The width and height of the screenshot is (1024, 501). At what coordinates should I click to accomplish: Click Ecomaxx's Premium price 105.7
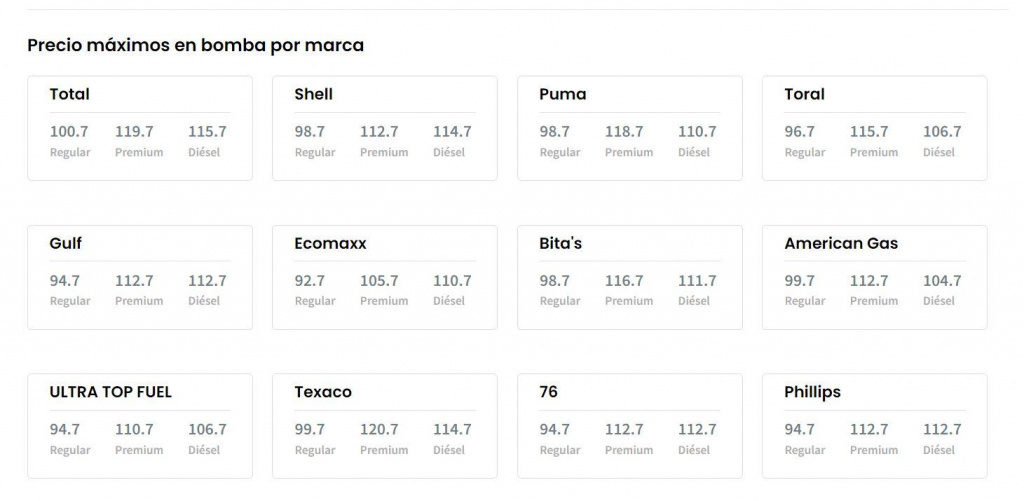click(379, 281)
